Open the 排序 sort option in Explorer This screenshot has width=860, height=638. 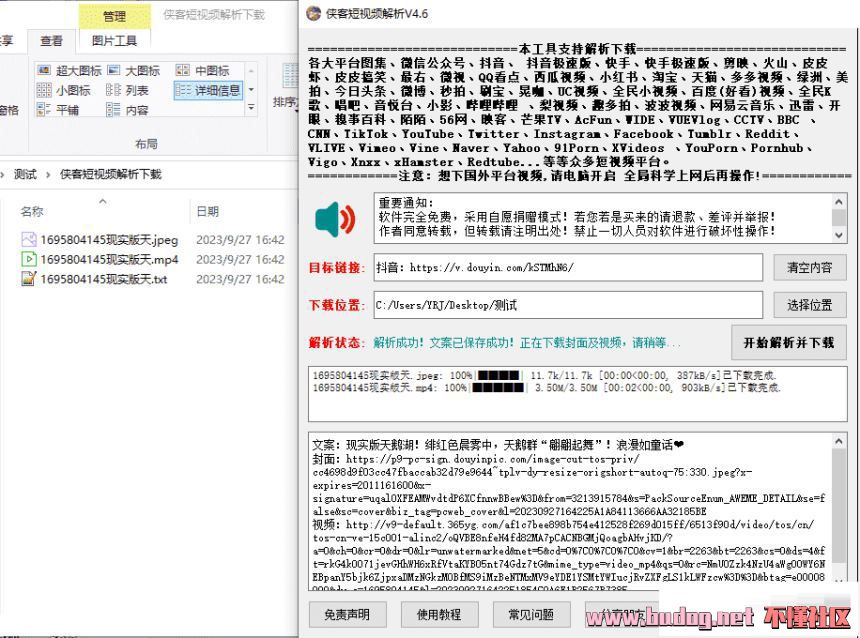pyautogui.click(x=285, y=88)
